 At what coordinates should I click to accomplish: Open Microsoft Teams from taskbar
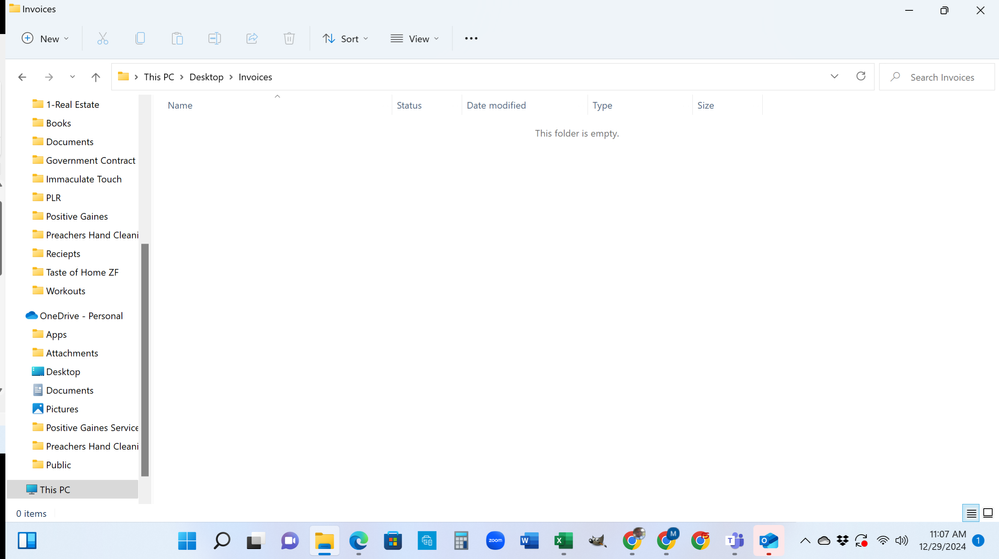coord(735,541)
